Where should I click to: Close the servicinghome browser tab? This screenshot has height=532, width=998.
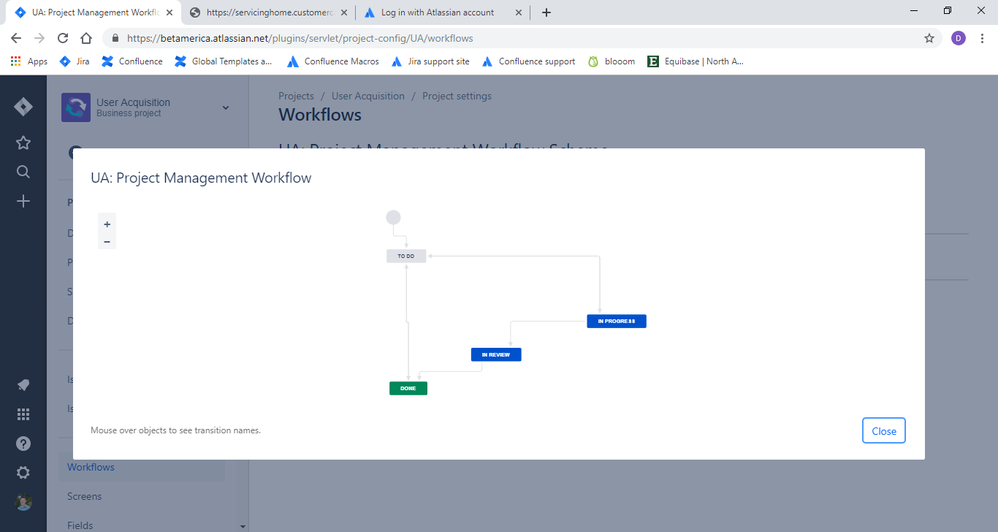point(344,12)
